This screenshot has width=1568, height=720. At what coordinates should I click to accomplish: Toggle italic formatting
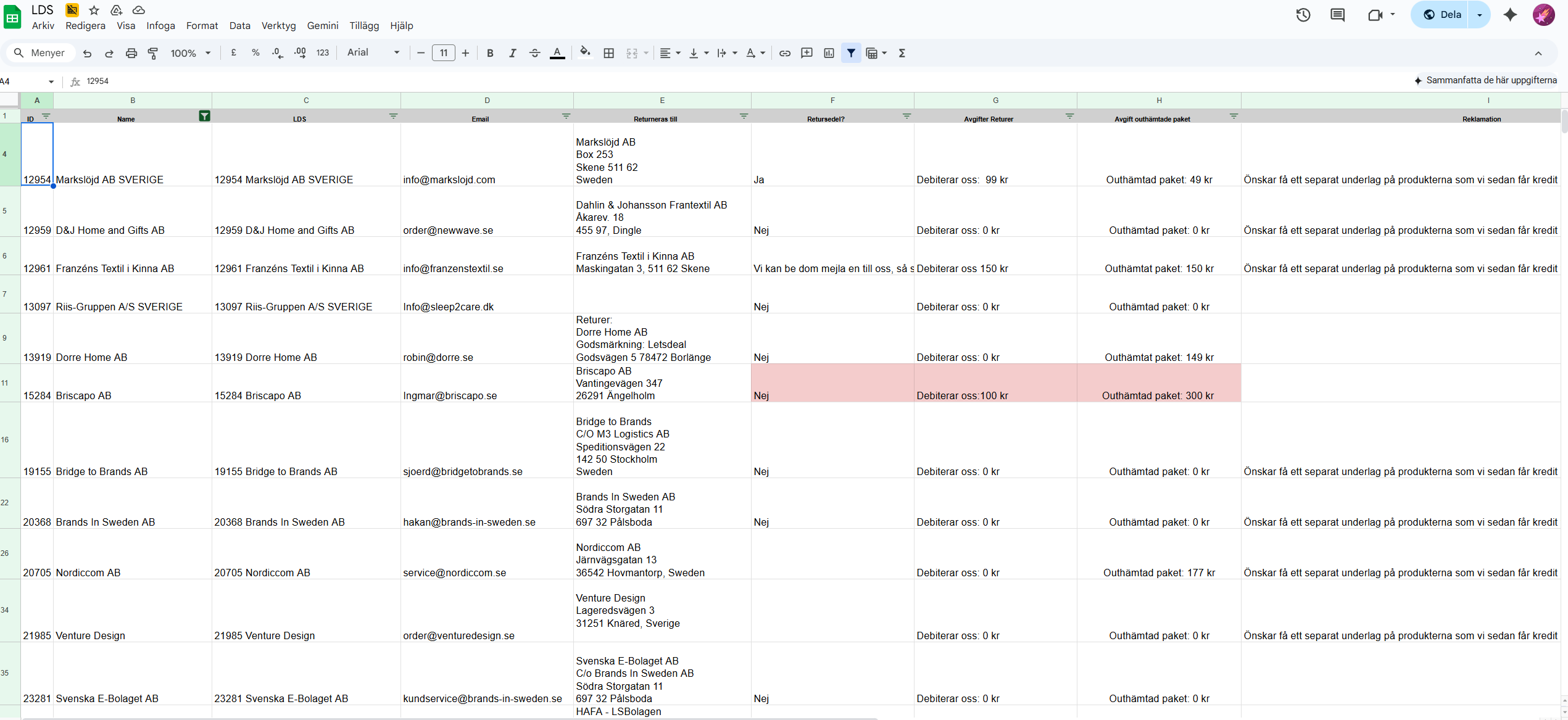pyautogui.click(x=512, y=53)
